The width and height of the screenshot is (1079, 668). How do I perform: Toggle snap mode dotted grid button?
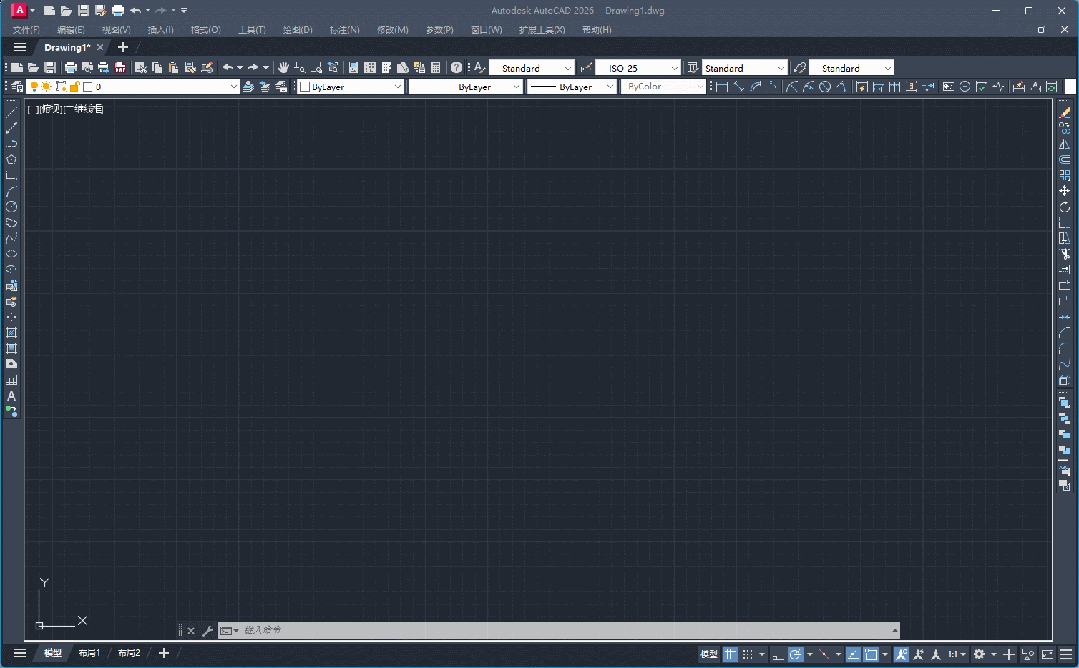click(747, 654)
